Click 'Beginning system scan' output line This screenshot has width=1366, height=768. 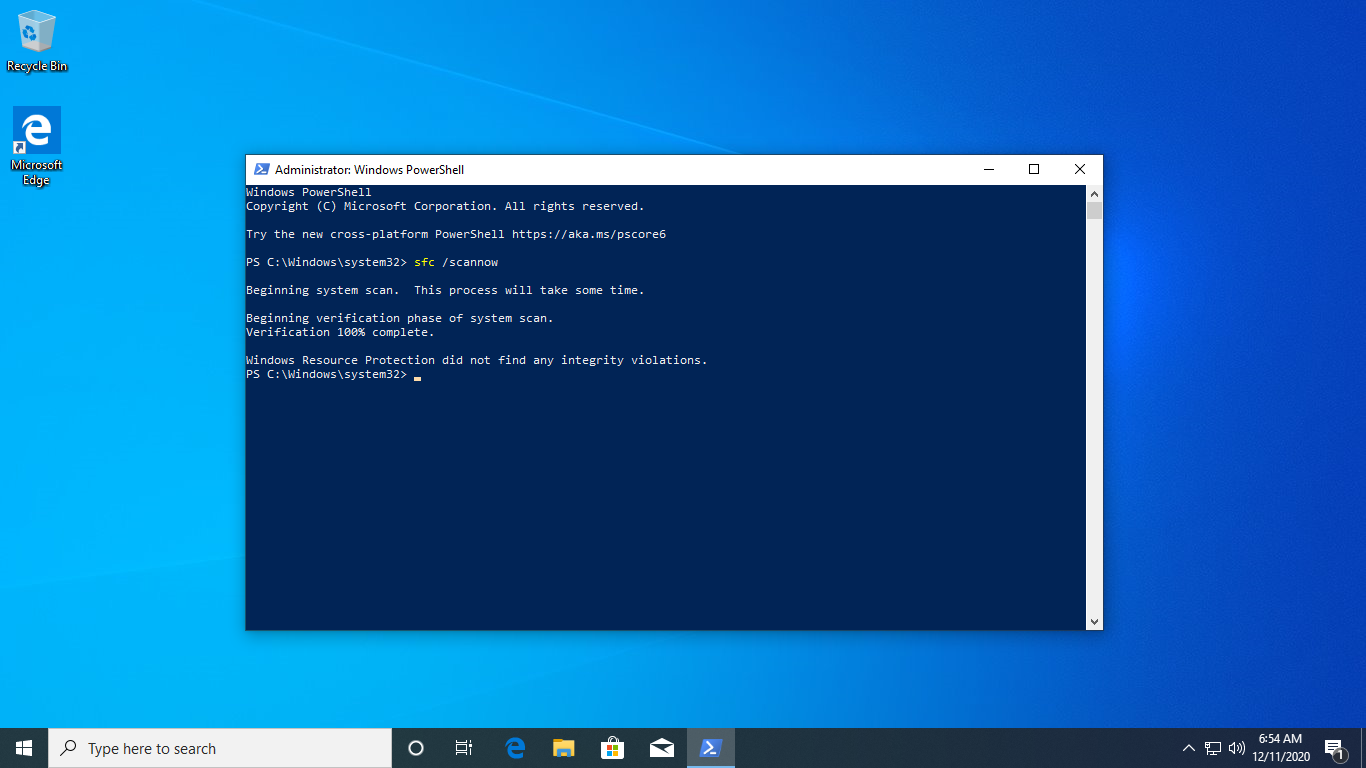click(445, 290)
